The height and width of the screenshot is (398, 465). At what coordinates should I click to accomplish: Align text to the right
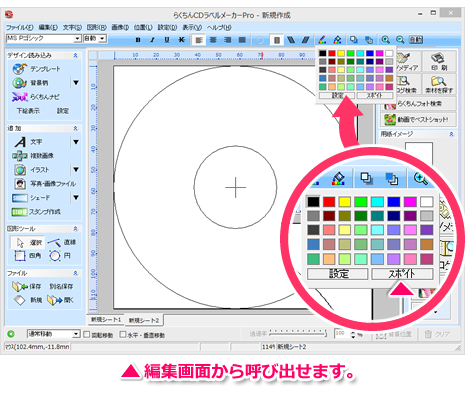(228, 40)
